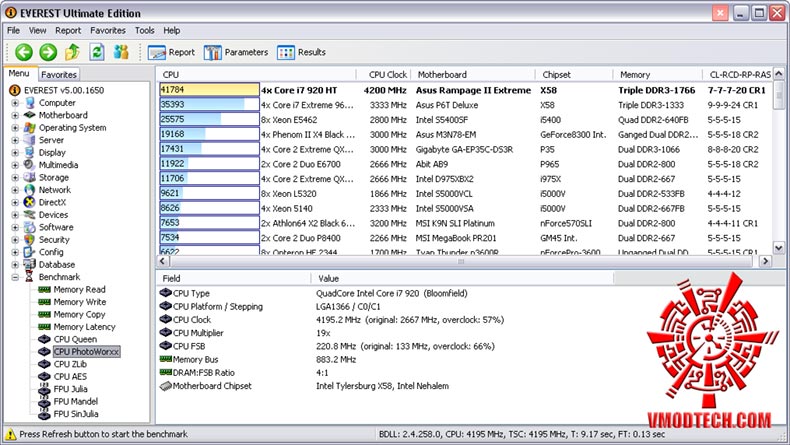Image resolution: width=790 pixels, height=445 pixels.
Task: Expand the Computer tree node
Action: (x=15, y=103)
